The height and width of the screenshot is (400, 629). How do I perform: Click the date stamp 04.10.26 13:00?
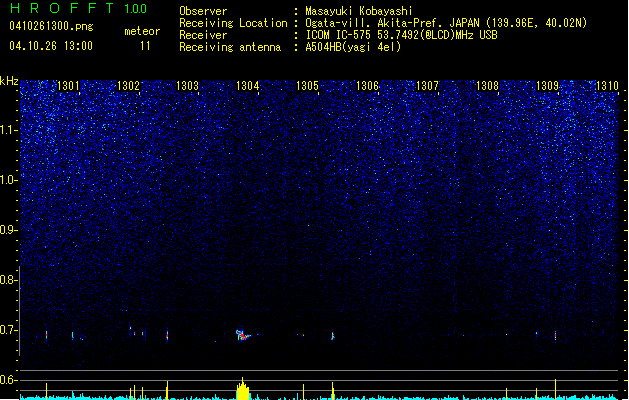(51, 46)
